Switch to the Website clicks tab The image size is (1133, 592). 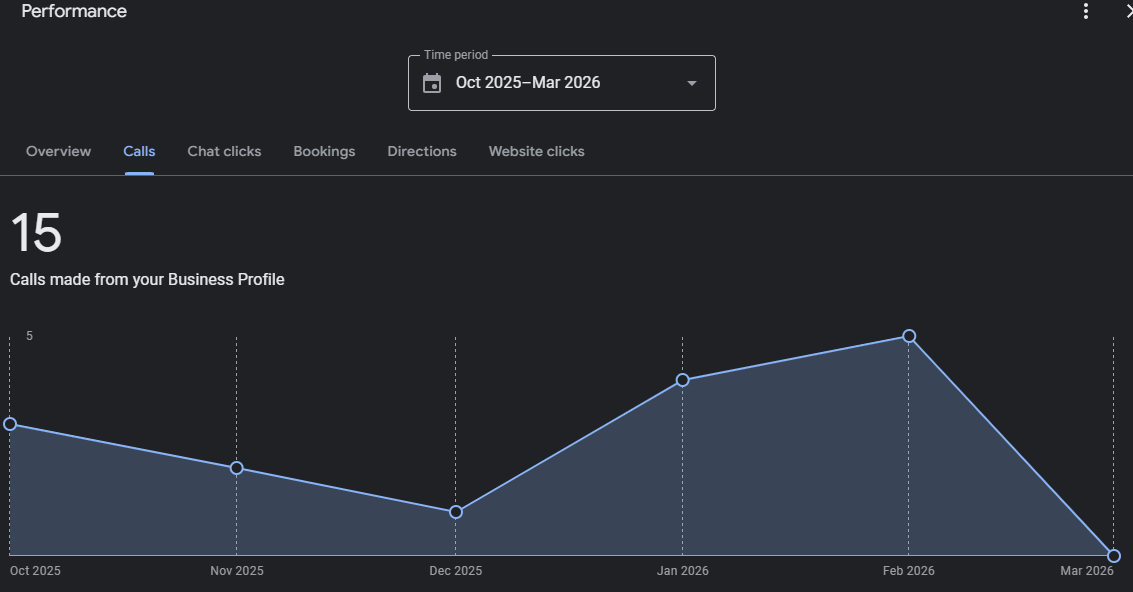pyautogui.click(x=536, y=151)
